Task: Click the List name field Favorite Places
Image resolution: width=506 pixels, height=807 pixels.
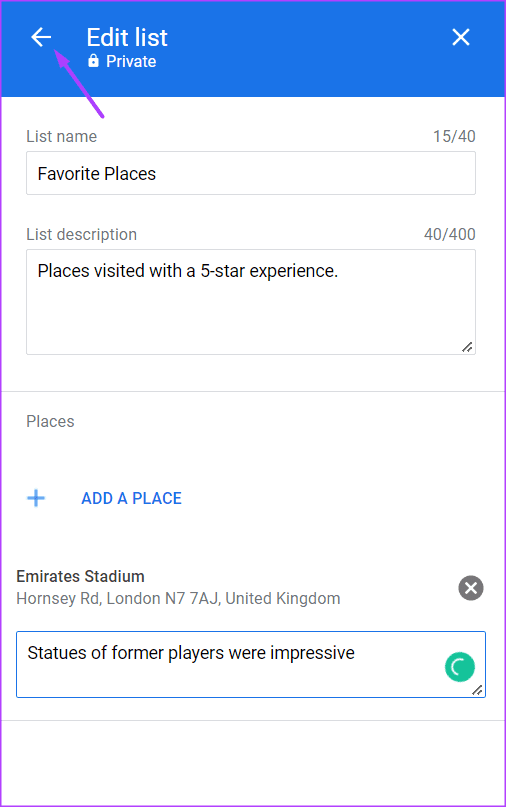Action: 251,173
